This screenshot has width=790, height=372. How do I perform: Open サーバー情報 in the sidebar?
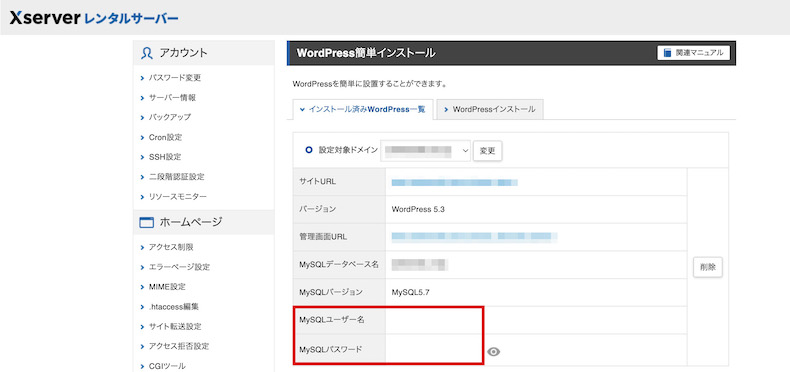point(172,97)
